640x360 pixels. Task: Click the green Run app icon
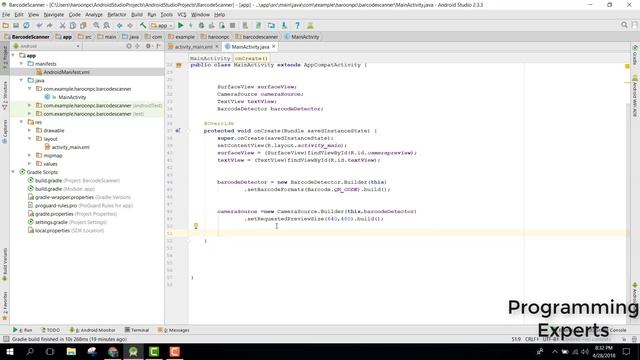click(x=181, y=25)
